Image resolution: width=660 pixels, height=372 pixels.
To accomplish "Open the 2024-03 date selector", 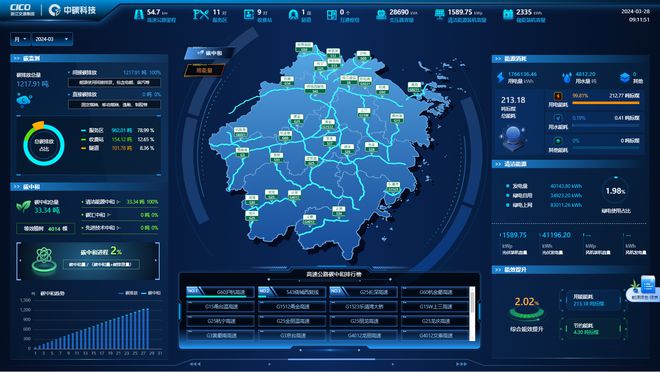I will [52, 39].
